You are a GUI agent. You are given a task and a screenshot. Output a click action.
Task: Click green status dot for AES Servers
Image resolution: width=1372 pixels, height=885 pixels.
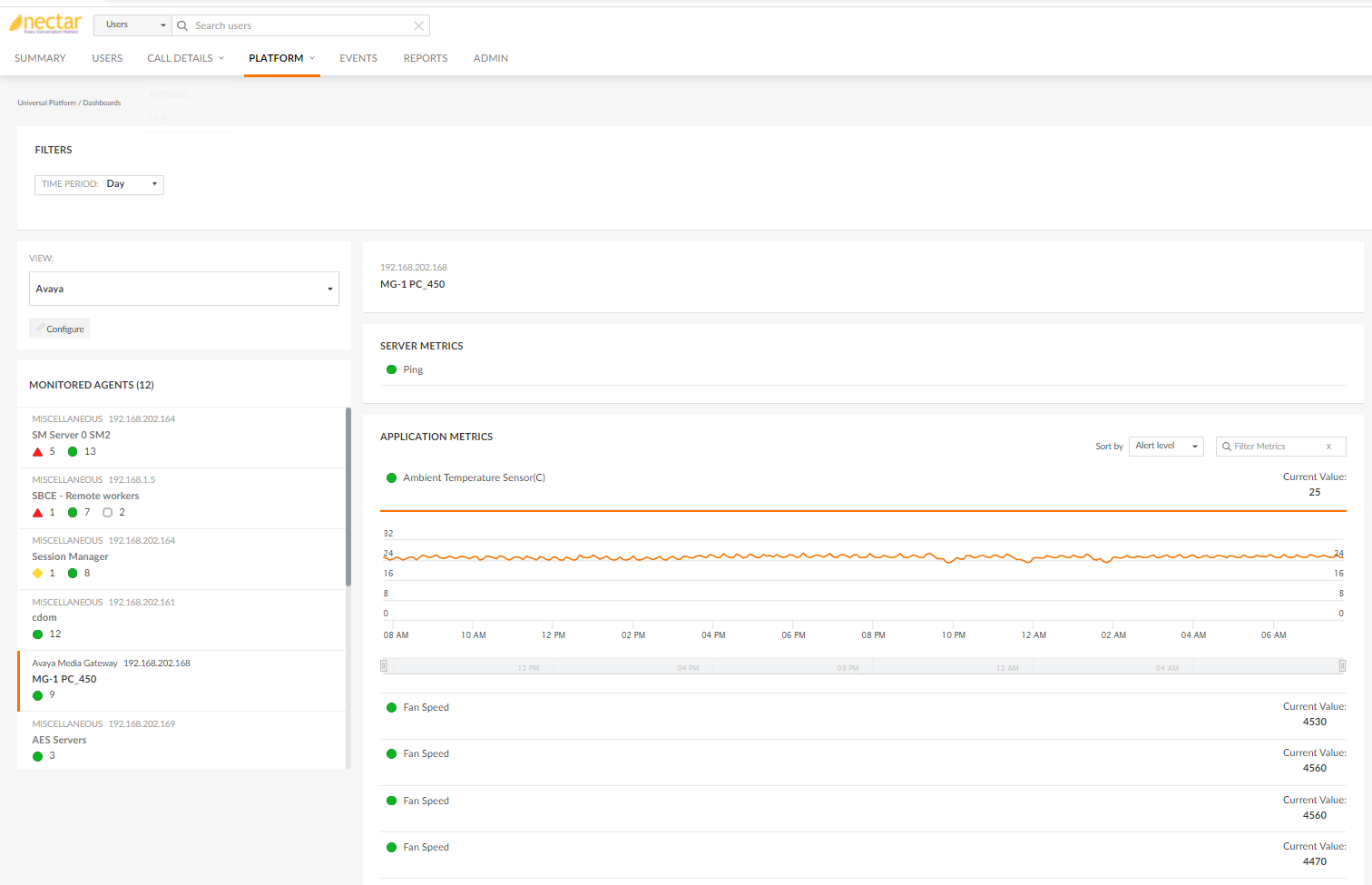pos(38,756)
